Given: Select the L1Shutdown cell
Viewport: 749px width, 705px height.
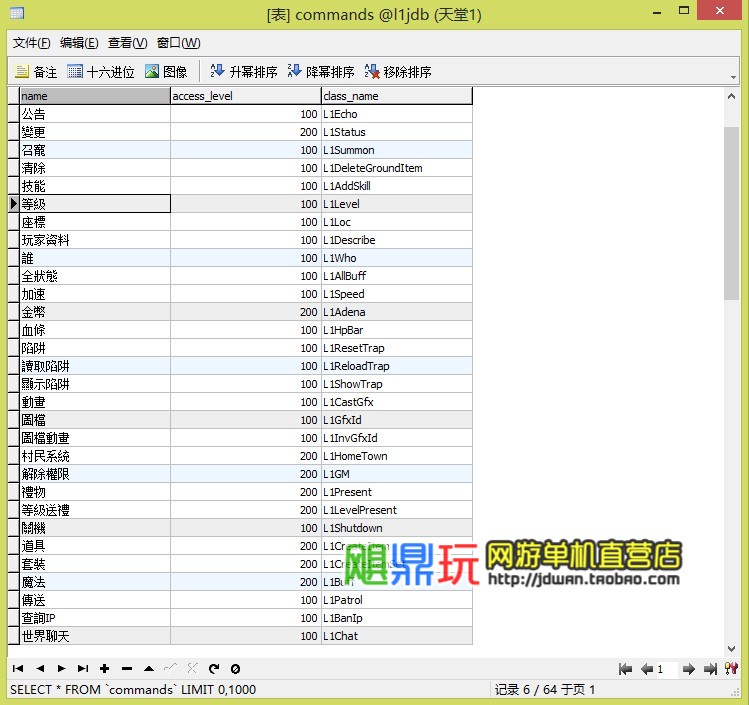Looking at the screenshot, I should point(397,528).
